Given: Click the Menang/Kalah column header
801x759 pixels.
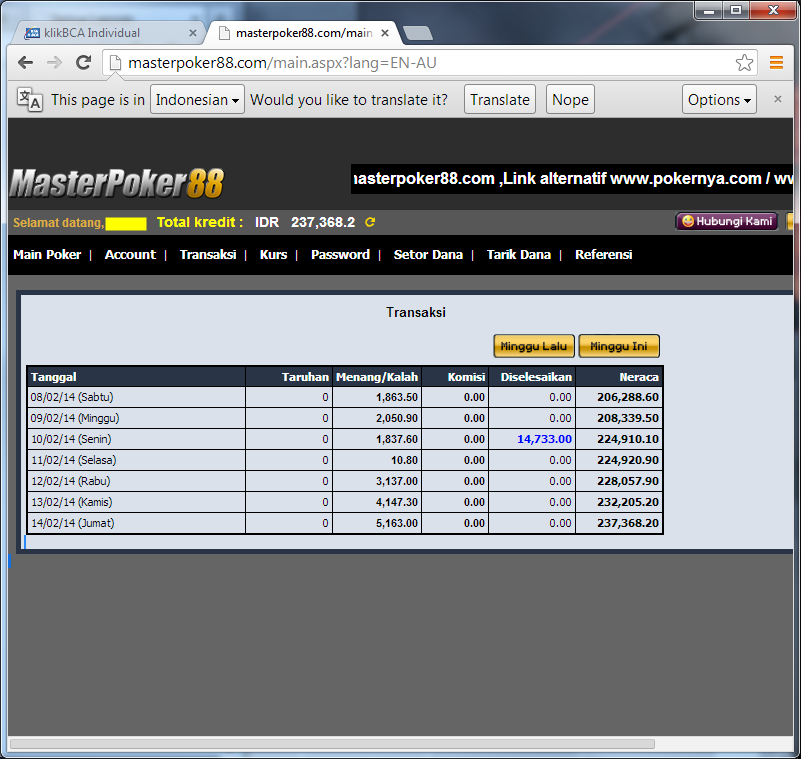Looking at the screenshot, I should (x=377, y=377).
